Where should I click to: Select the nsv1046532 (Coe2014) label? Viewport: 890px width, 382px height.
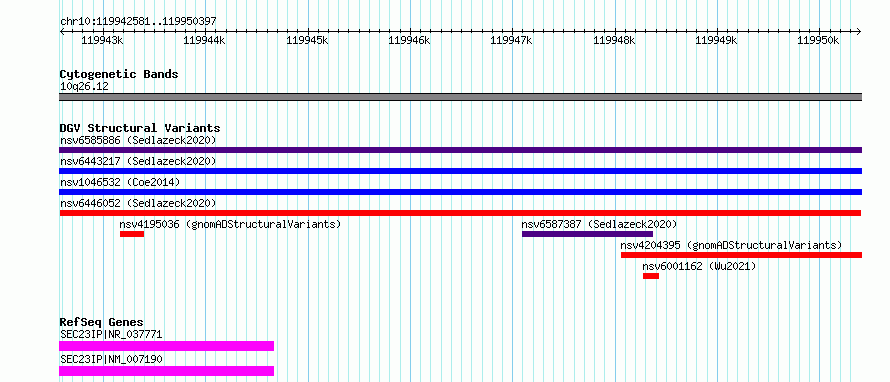pyautogui.click(x=120, y=182)
